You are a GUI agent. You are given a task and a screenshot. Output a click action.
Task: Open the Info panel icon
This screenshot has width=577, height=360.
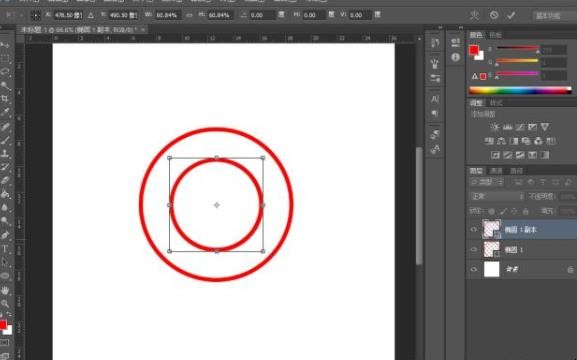(x=456, y=57)
